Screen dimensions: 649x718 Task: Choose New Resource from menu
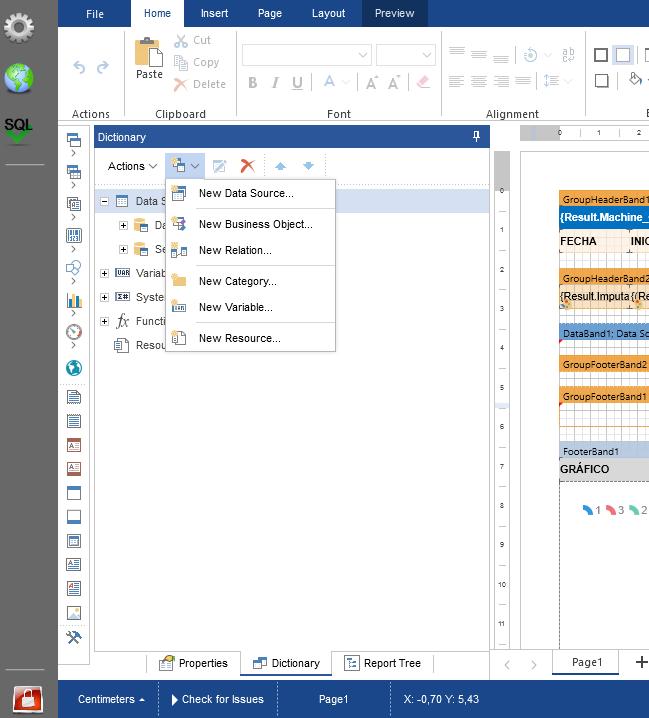(x=251, y=338)
